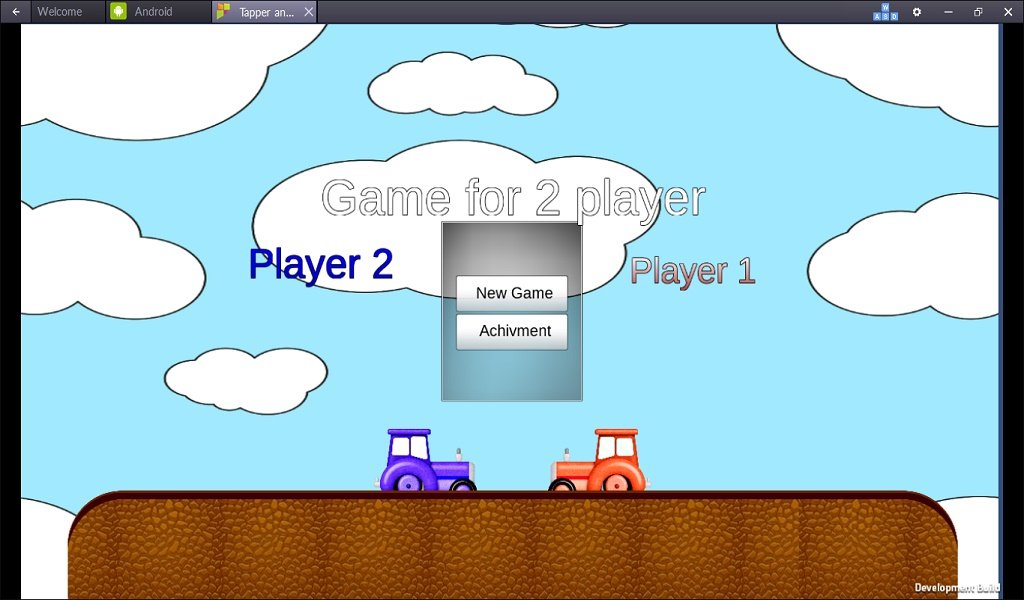This screenshot has height=600, width=1024.
Task: Open the Achivment screen
Action: point(512,330)
